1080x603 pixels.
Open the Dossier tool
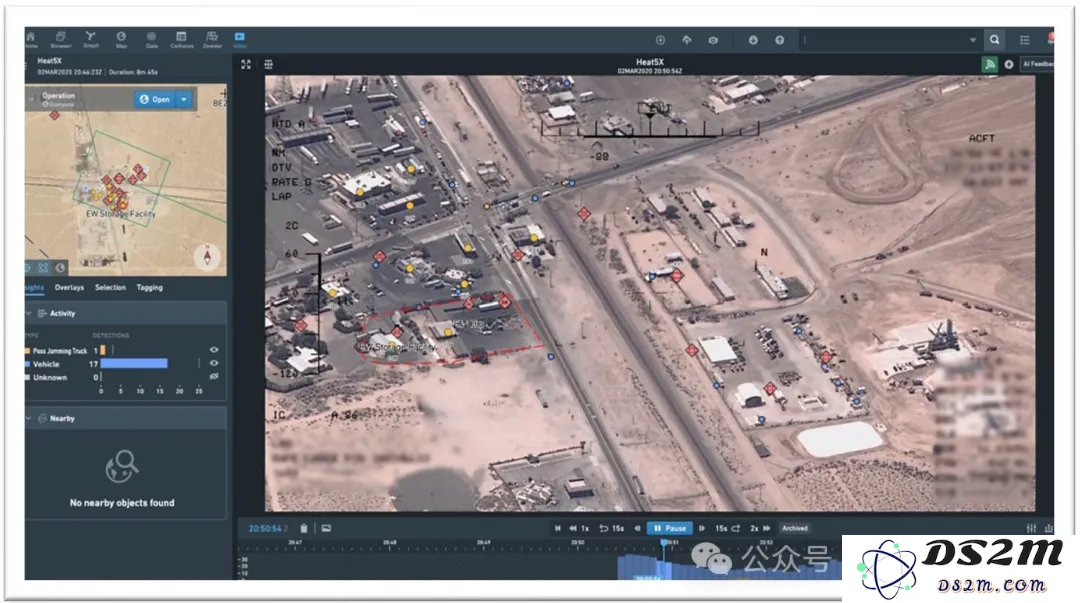point(212,39)
